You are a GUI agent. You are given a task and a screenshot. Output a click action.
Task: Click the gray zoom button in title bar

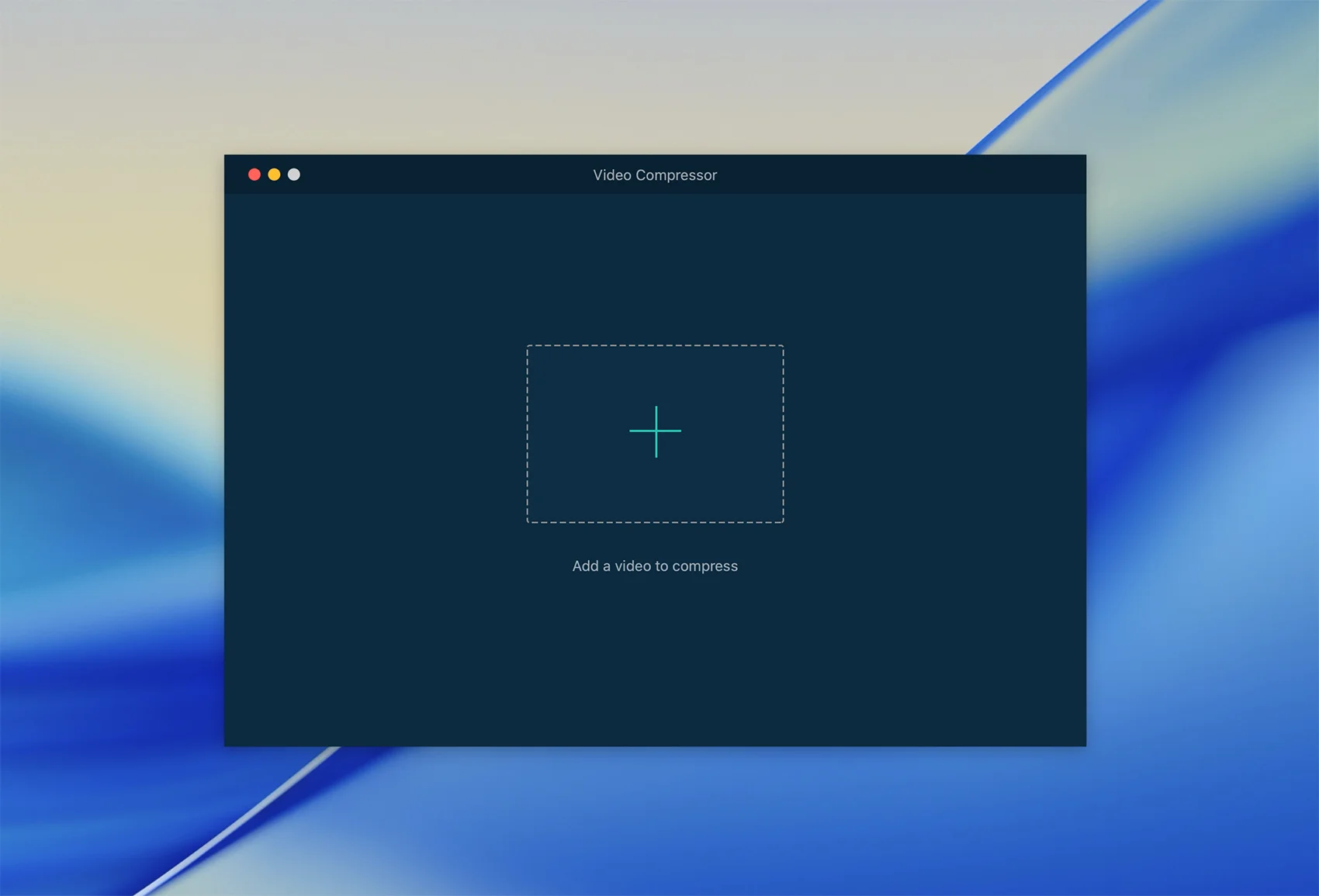tap(294, 175)
